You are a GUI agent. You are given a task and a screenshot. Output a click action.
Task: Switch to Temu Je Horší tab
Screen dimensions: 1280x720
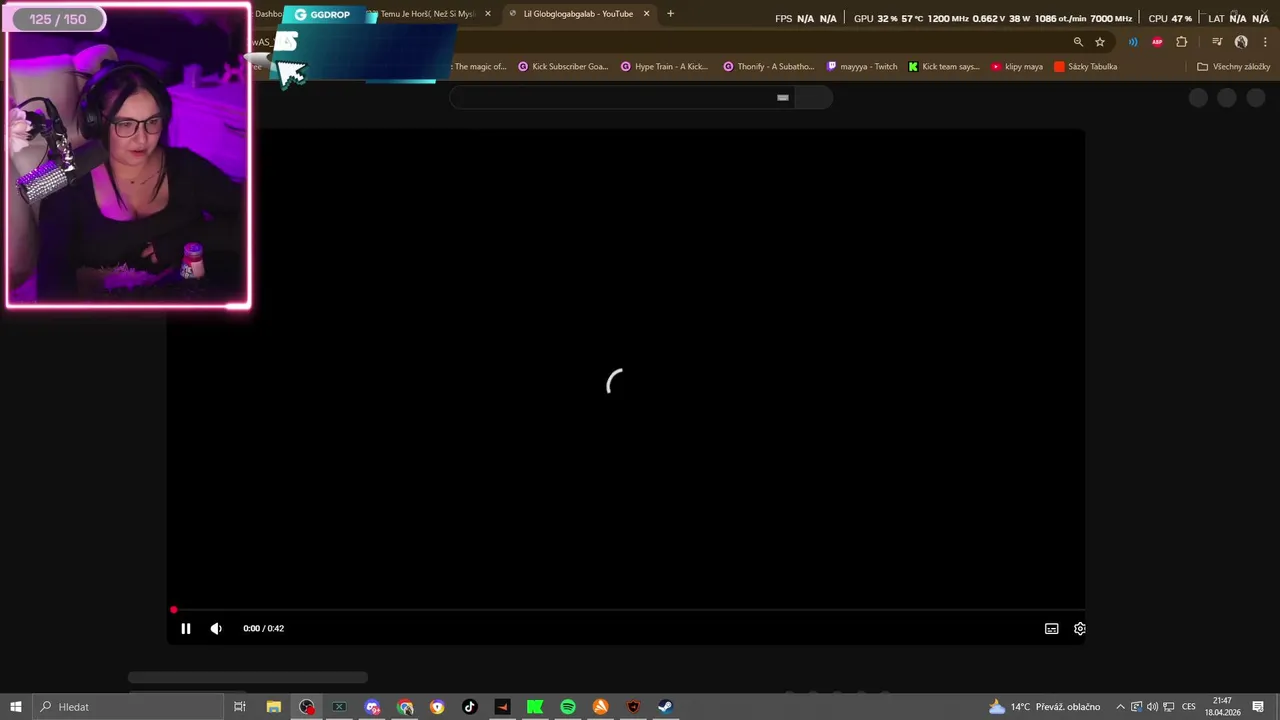pos(427,14)
